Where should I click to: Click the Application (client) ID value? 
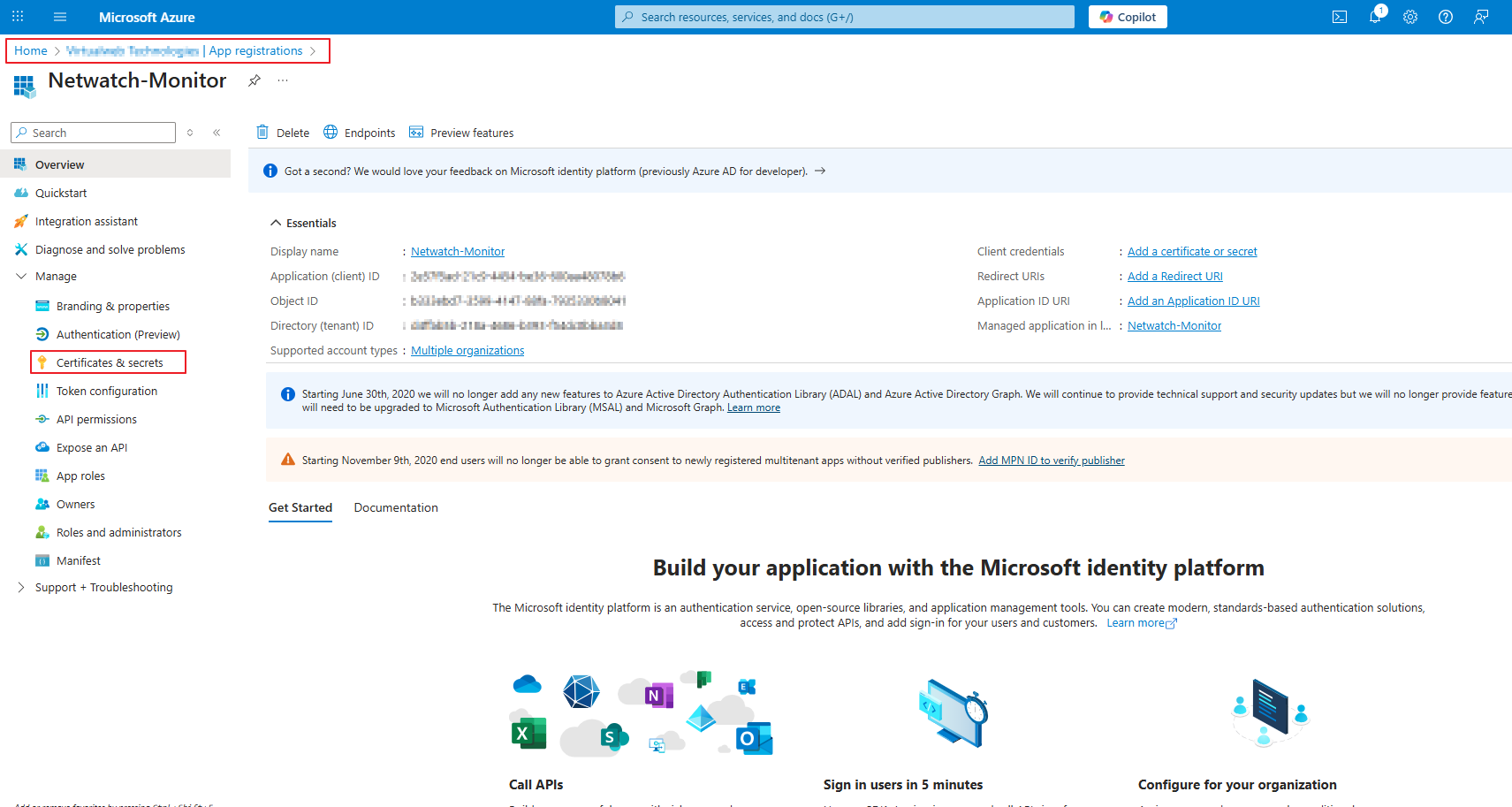pyautogui.click(x=518, y=277)
